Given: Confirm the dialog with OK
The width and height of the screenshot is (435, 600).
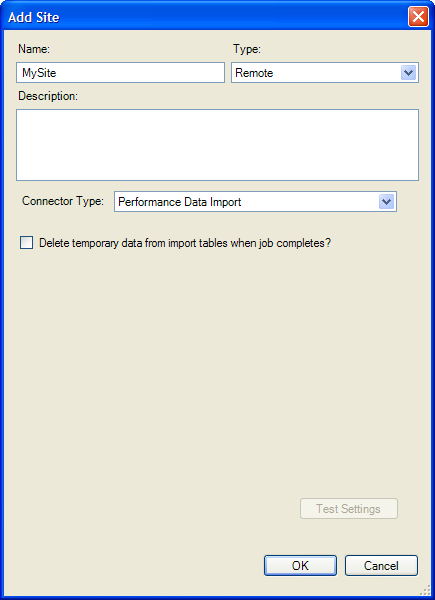Looking at the screenshot, I should click(300, 566).
